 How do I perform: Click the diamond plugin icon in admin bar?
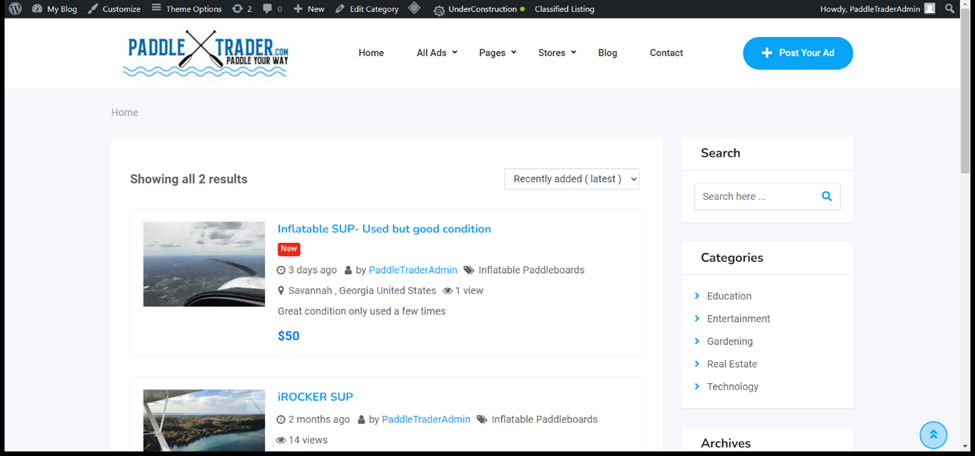click(x=414, y=9)
